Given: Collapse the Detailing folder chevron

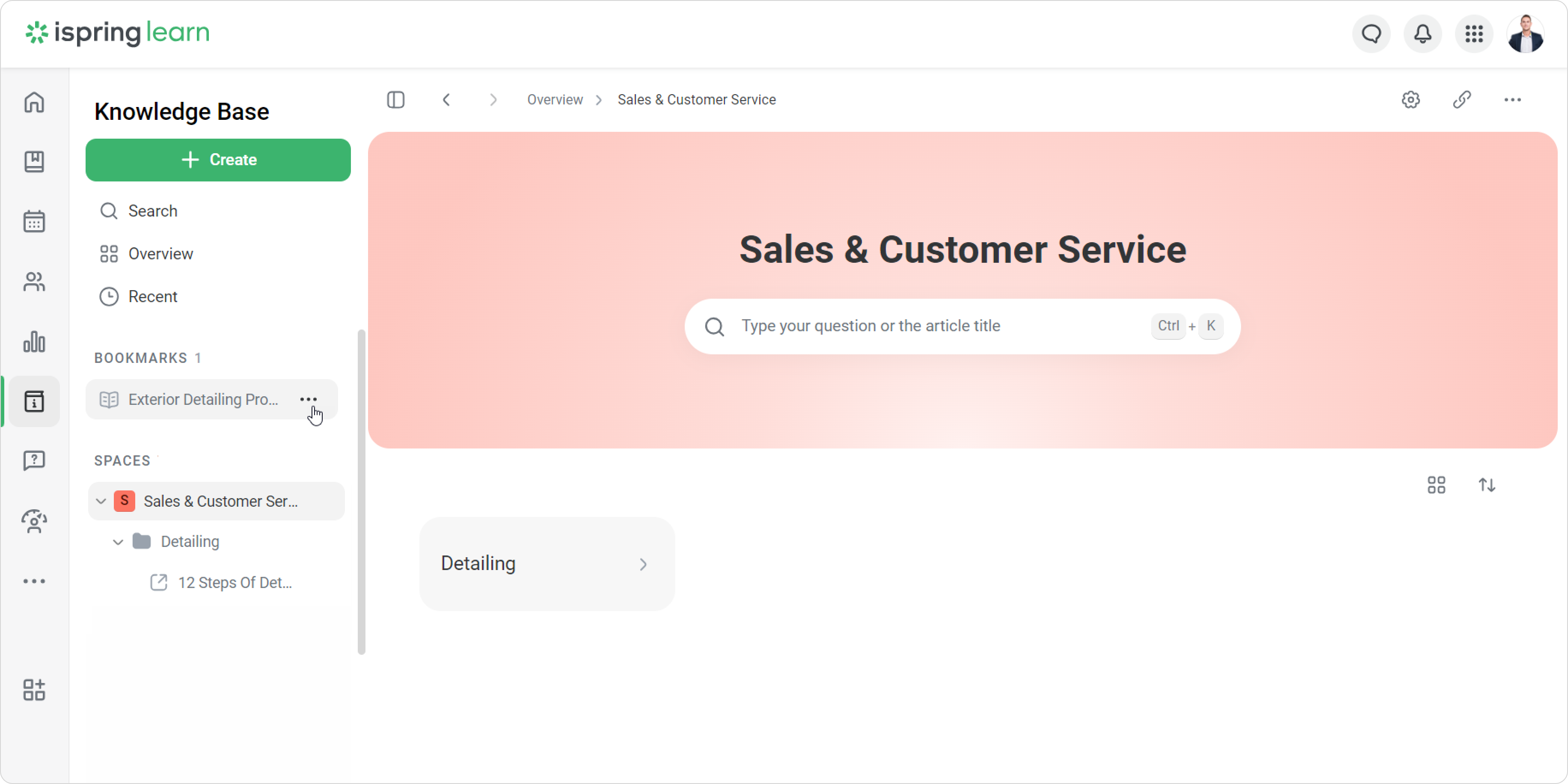Looking at the screenshot, I should 118,542.
